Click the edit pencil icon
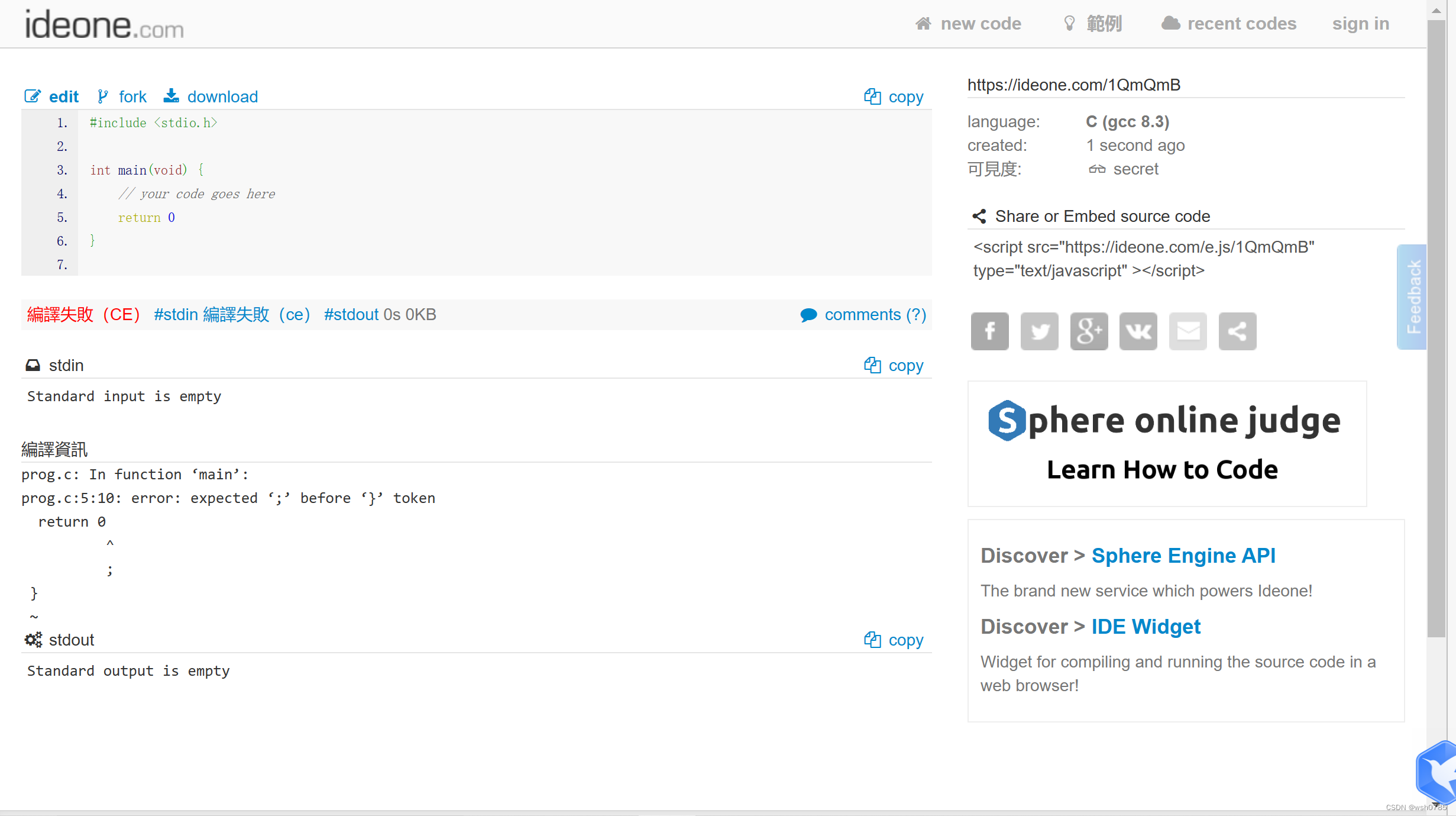The width and height of the screenshot is (1456, 816). [x=33, y=96]
